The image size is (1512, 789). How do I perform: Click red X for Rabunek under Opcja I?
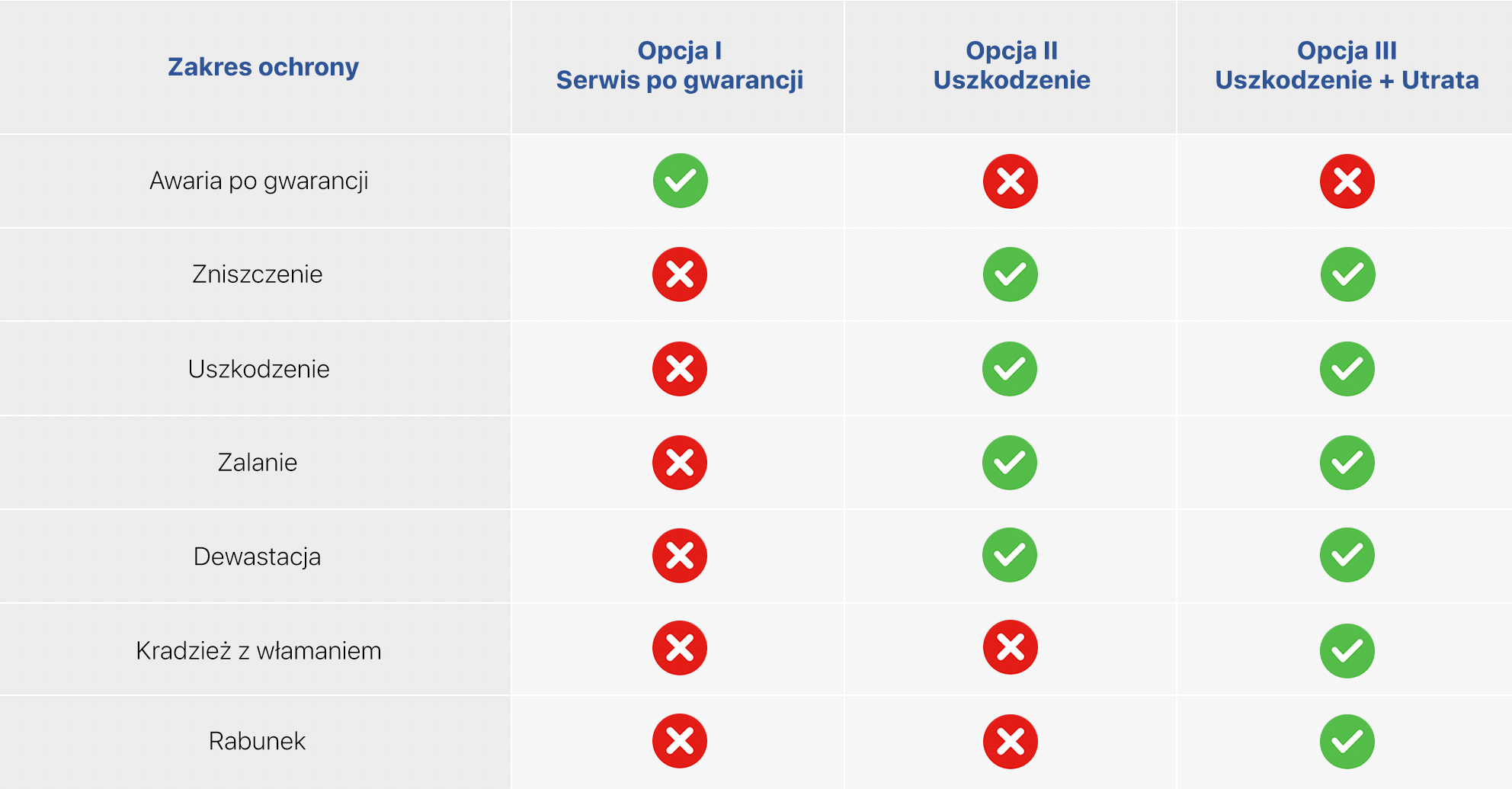tap(680, 741)
